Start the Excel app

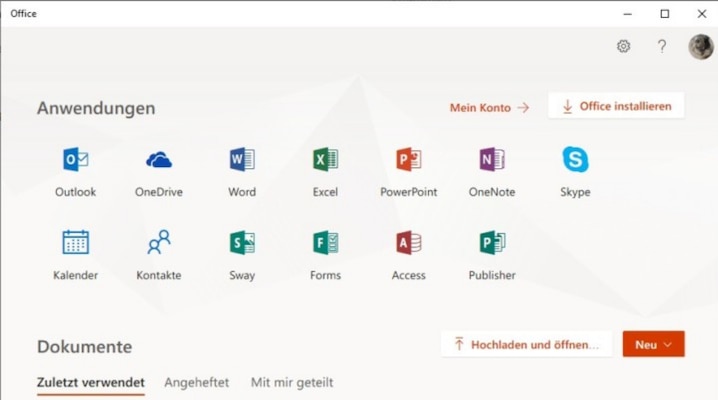[x=325, y=160]
